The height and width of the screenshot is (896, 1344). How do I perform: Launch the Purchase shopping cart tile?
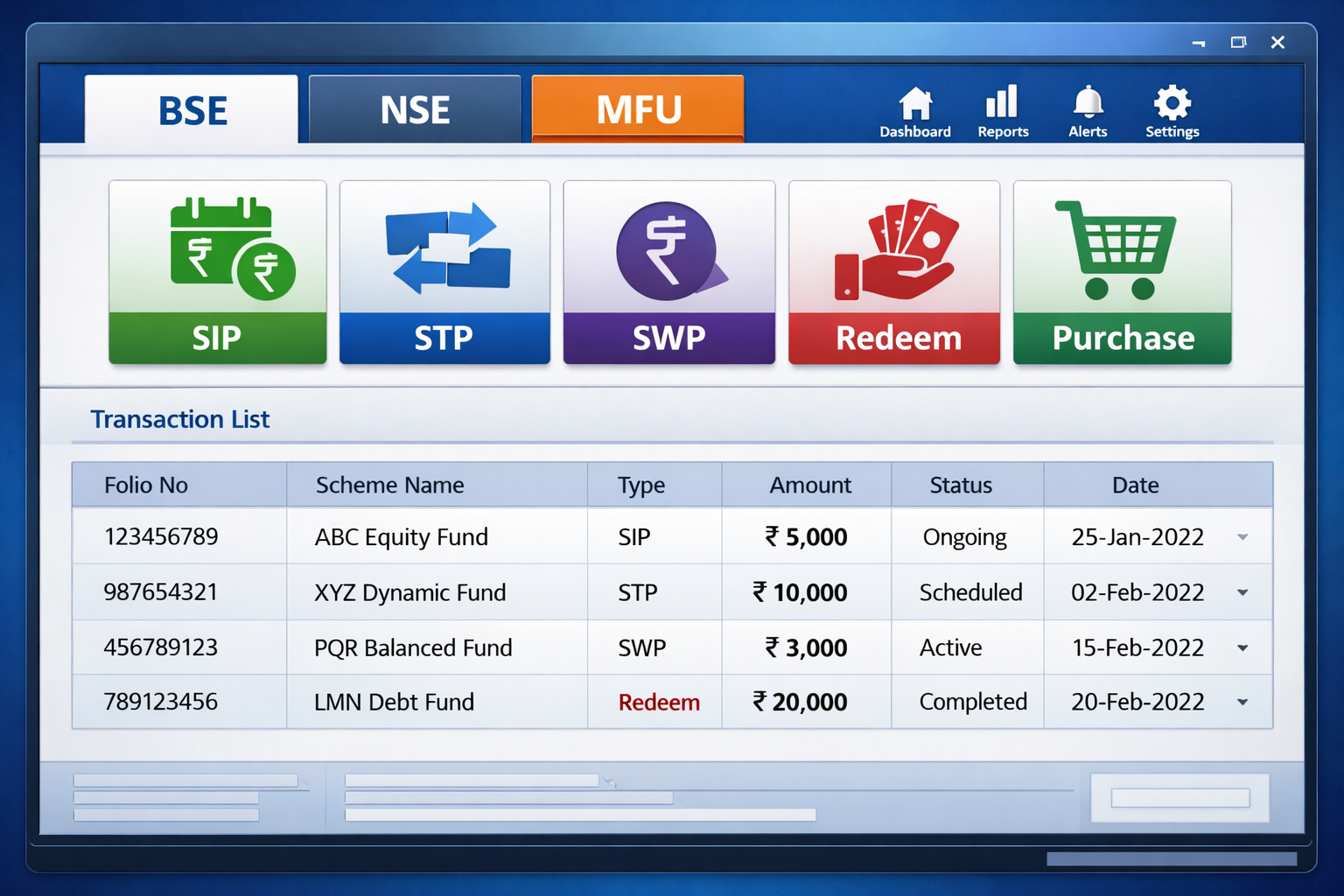(x=1122, y=272)
